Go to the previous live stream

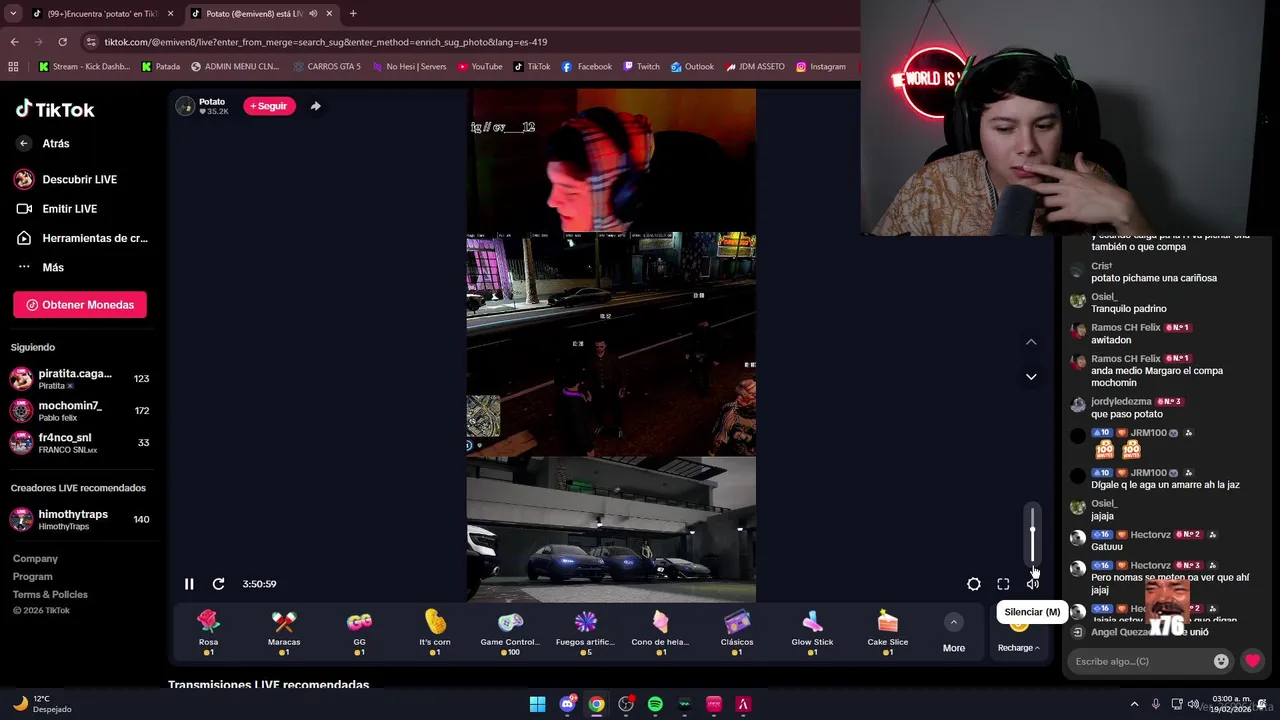tap(1031, 342)
